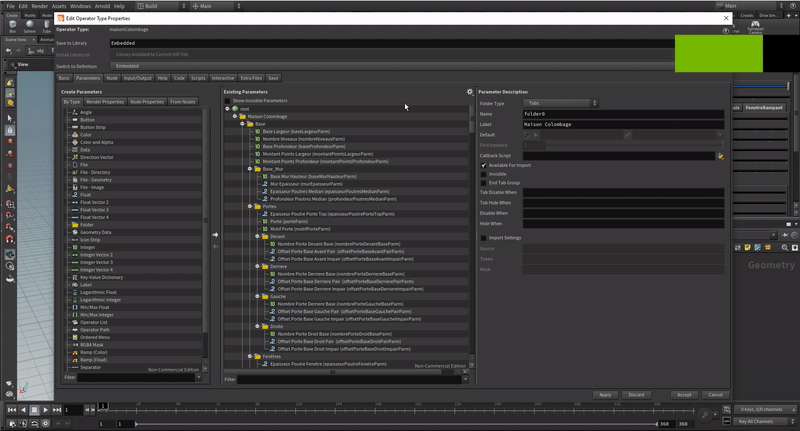Open the Folder Type Tabs dropdown
This screenshot has width=800, height=431.
point(560,103)
